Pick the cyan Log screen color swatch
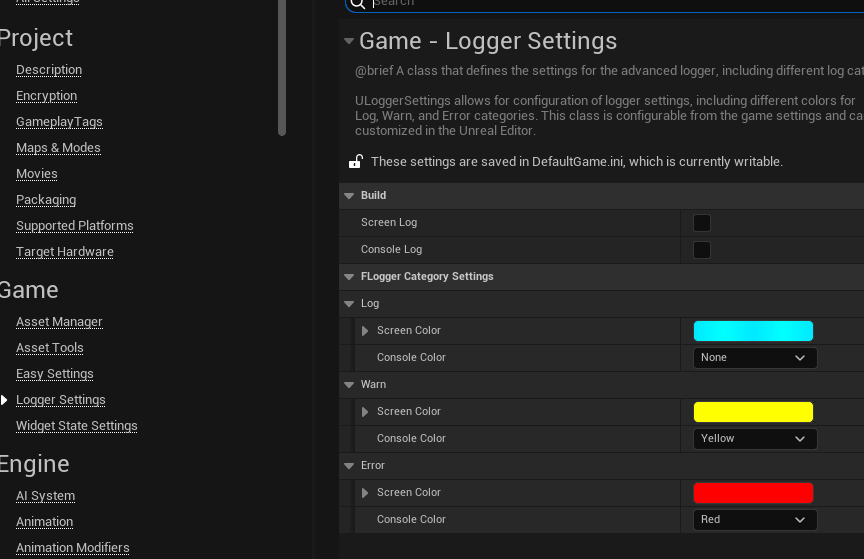The width and height of the screenshot is (864, 559). (753, 331)
